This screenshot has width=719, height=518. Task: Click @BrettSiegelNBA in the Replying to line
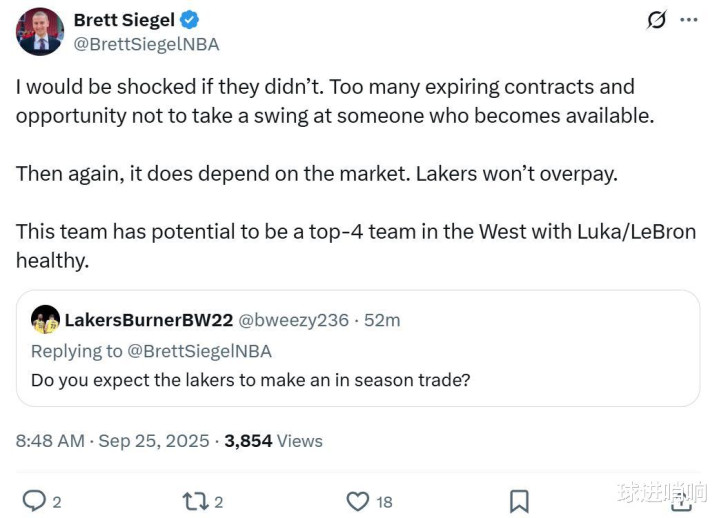click(195, 351)
